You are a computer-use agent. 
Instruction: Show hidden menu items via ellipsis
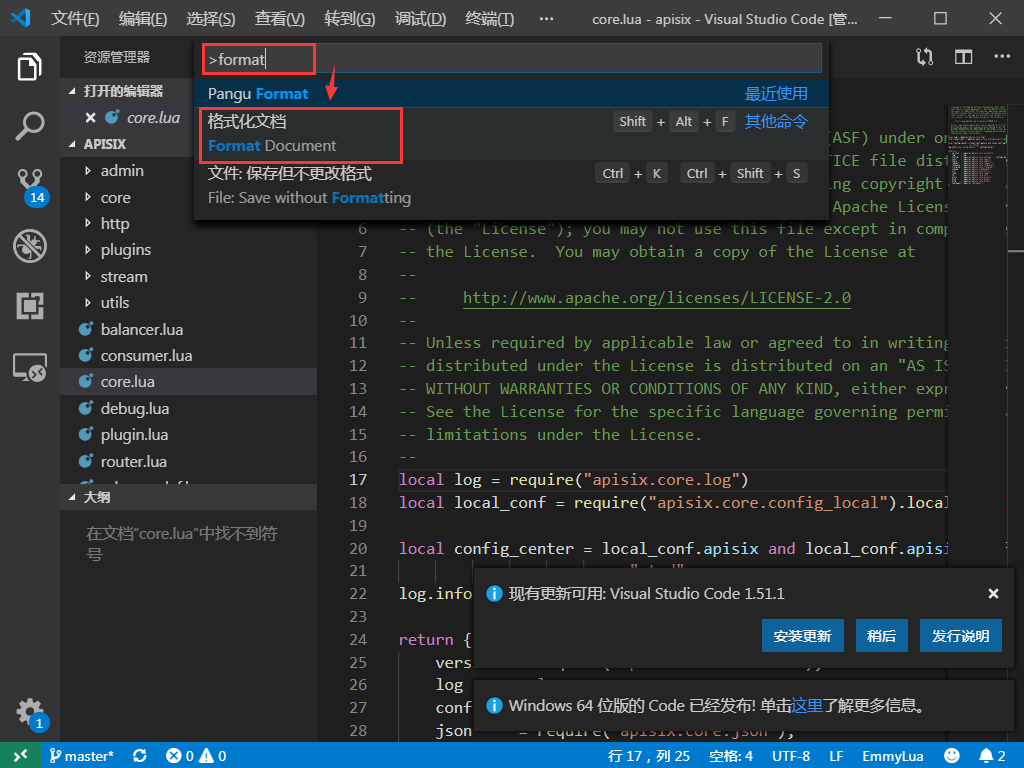pyautogui.click(x=546, y=18)
